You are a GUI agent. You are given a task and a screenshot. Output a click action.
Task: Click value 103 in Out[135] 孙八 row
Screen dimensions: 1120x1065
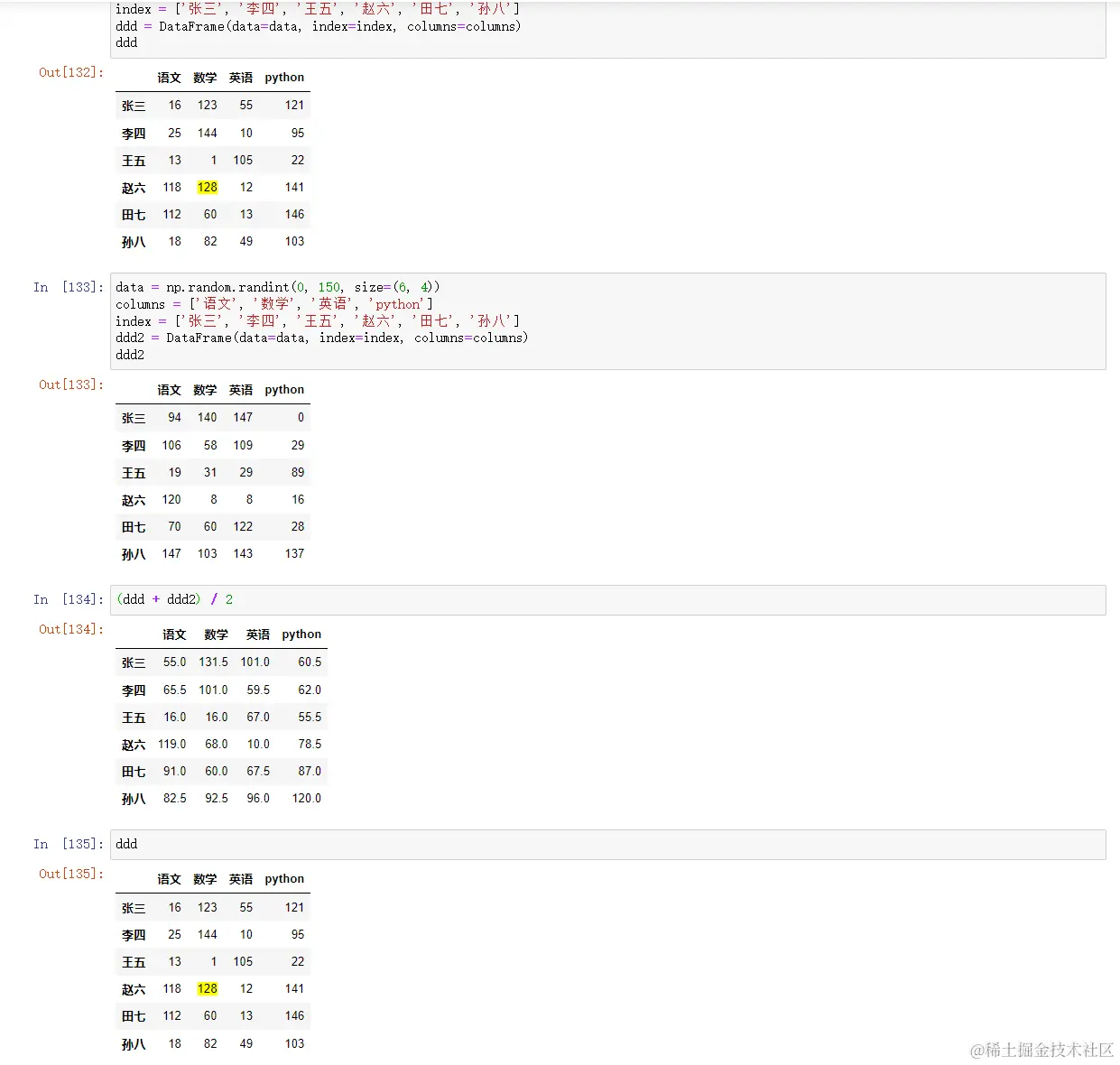[294, 1043]
